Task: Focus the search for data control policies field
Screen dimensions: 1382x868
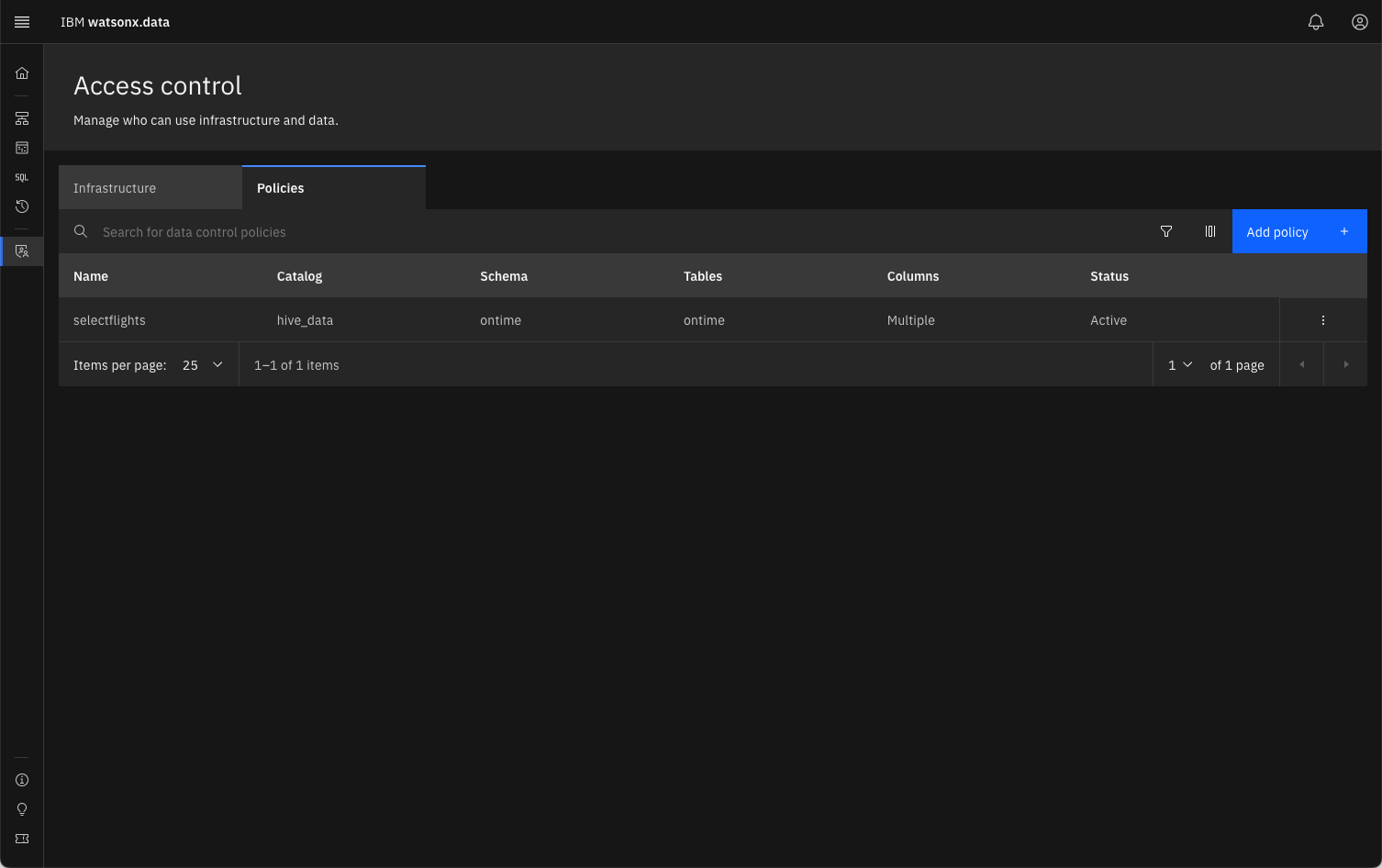Action: (601, 231)
